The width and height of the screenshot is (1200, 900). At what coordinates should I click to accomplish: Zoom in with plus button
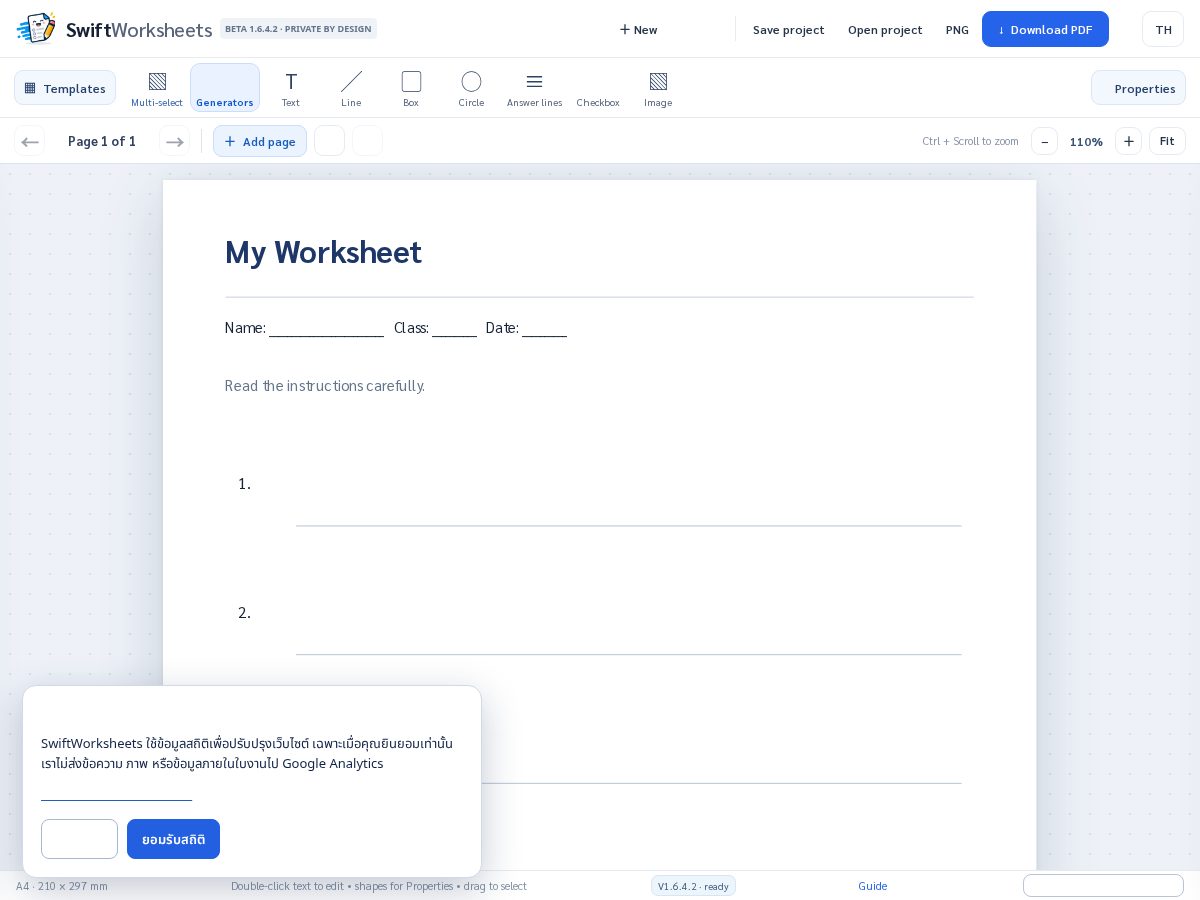(x=1128, y=141)
